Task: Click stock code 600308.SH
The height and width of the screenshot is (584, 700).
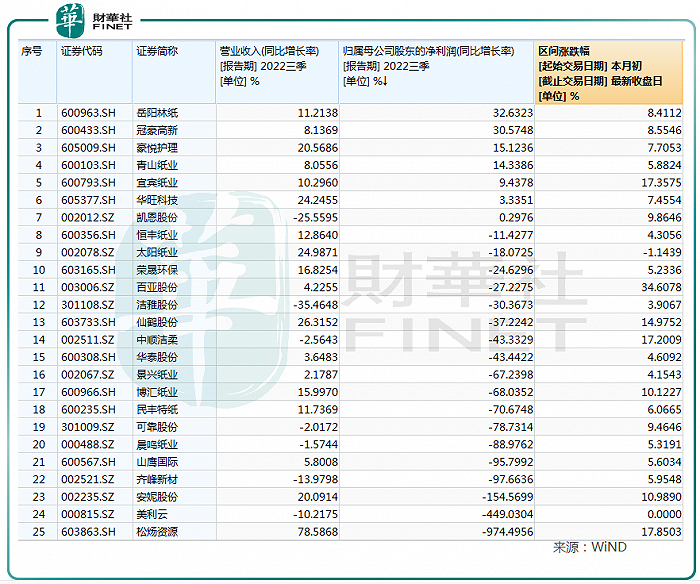Action: (88, 357)
